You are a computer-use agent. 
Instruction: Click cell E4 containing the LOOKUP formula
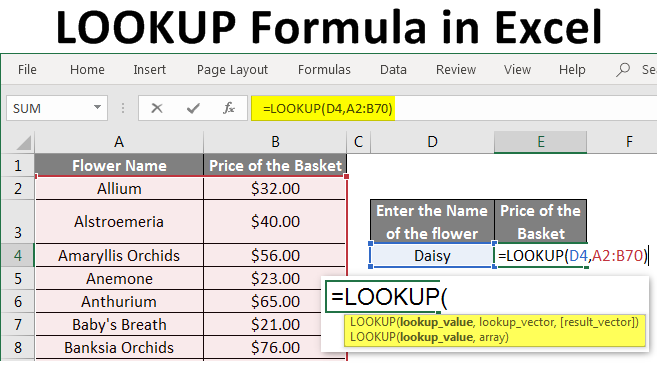[x=541, y=255]
